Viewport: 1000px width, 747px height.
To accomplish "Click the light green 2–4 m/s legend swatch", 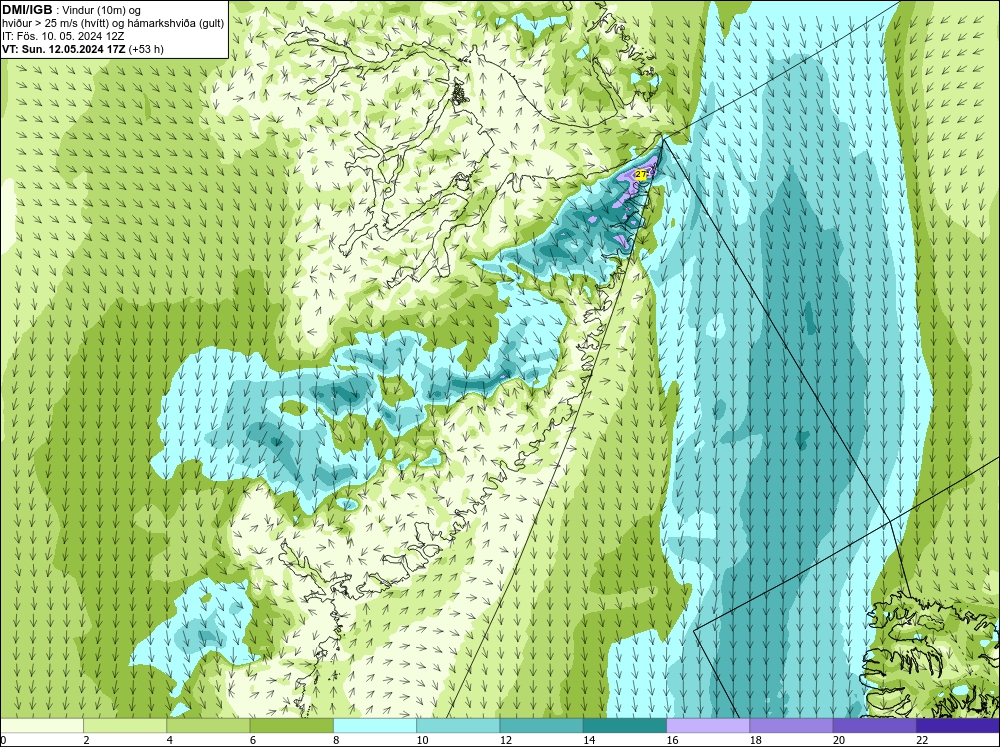I will tap(125, 725).
